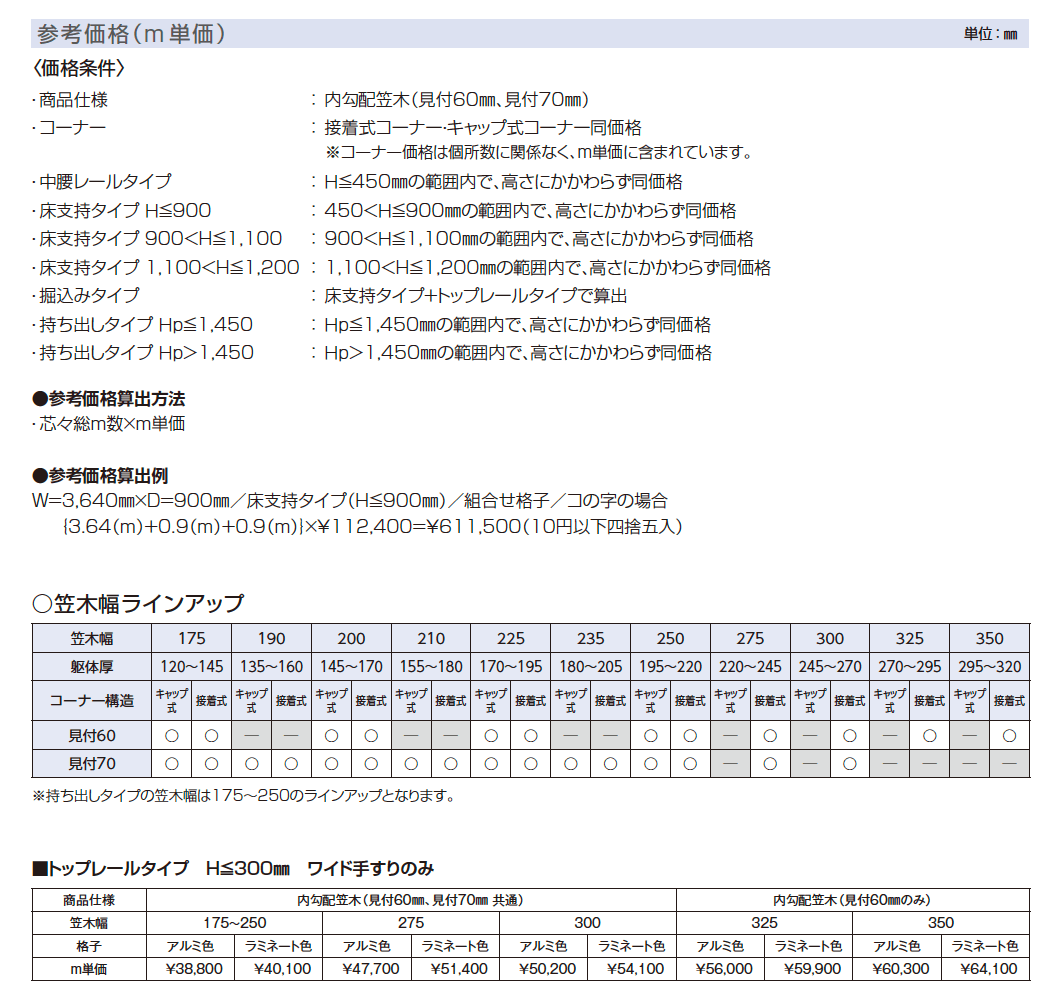Select the ●参考価格算出例 heading
This screenshot has height=1008, width=1056.
100,476
